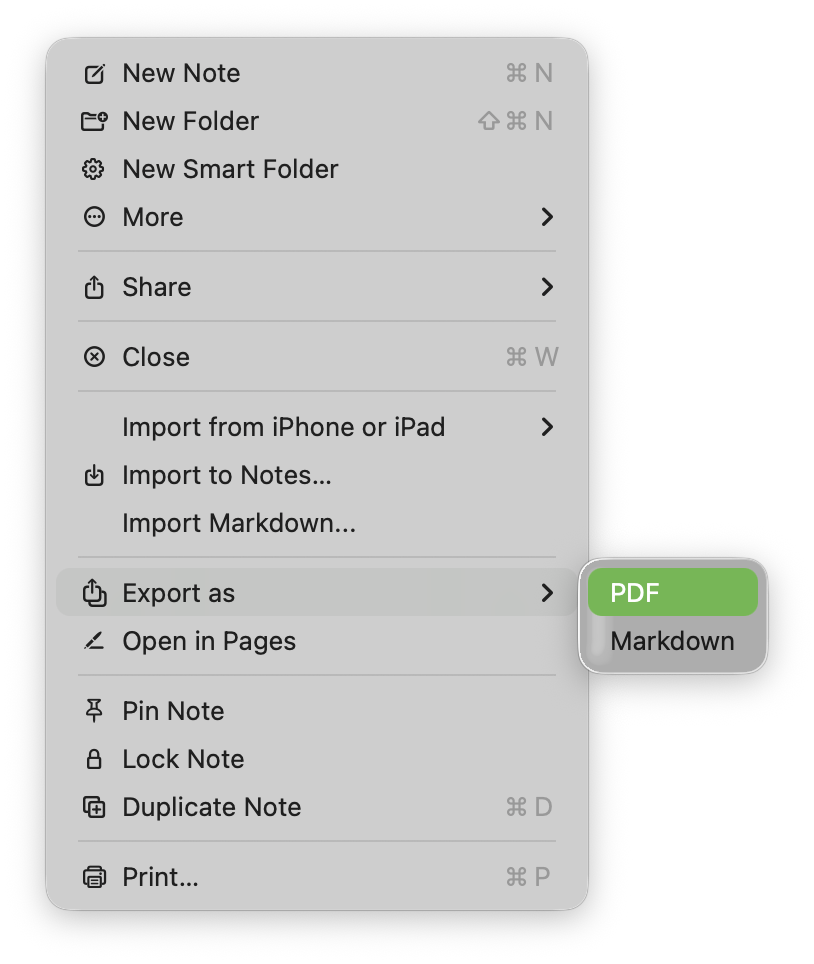
Task: Open Import from iPhone or iPad chevron
Action: click(547, 427)
